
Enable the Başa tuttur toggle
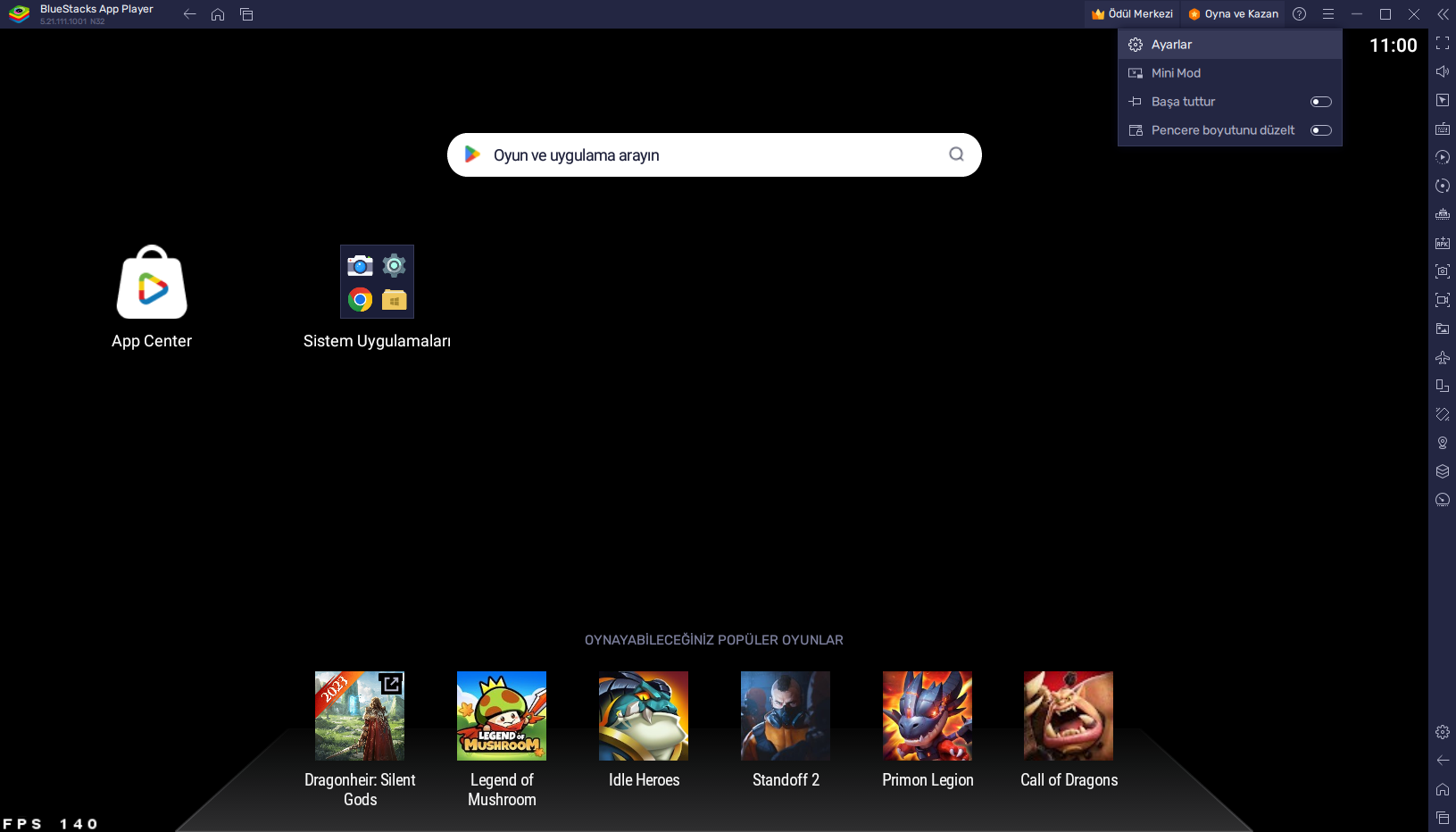pyautogui.click(x=1320, y=102)
